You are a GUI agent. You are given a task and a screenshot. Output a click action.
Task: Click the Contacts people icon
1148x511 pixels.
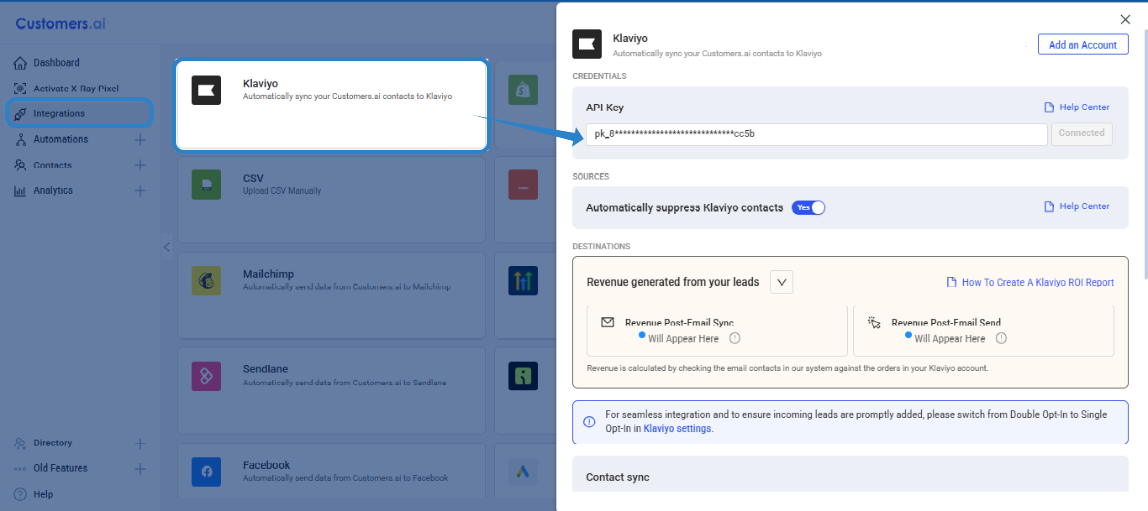(20, 165)
